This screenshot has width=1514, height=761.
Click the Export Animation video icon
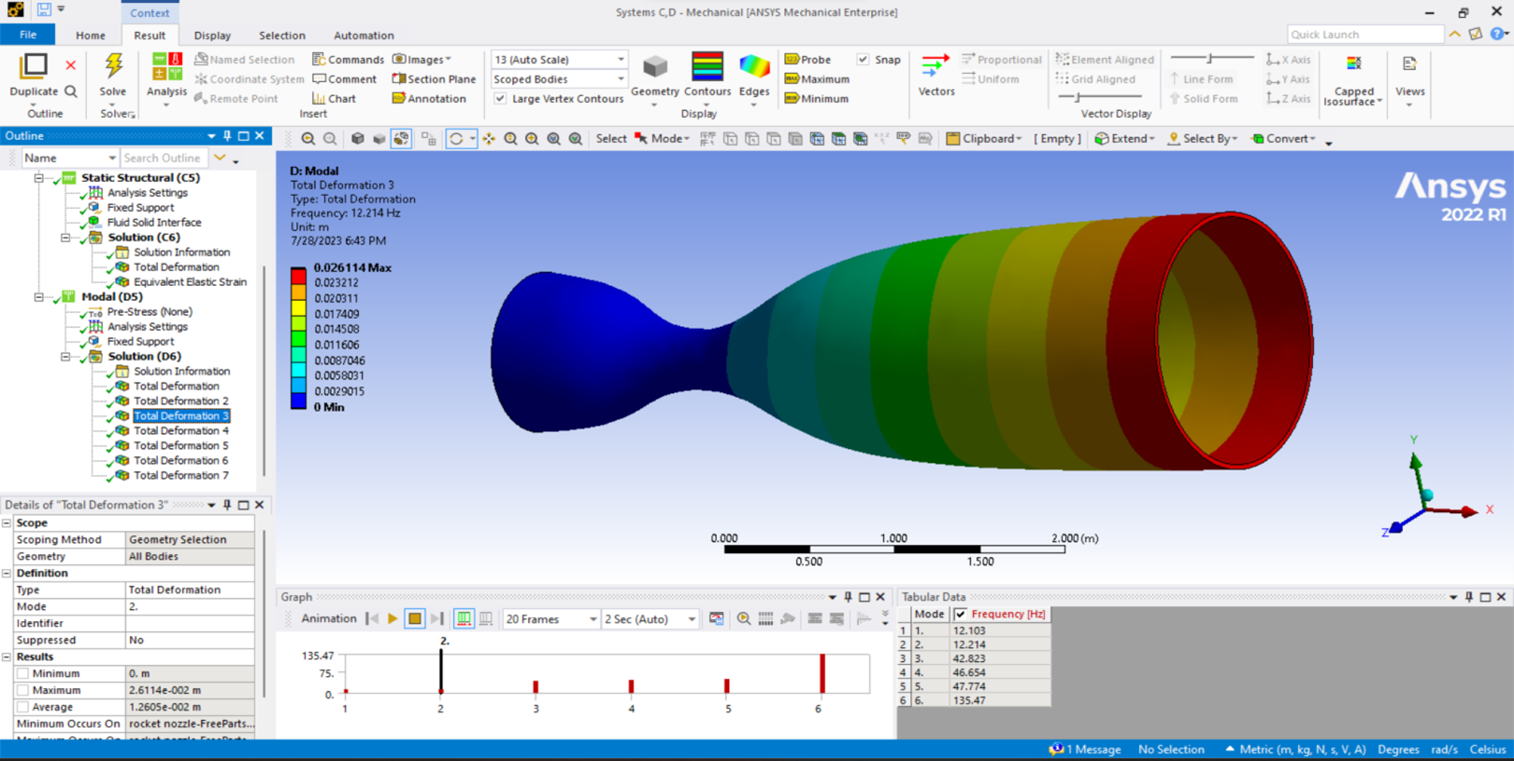716,619
